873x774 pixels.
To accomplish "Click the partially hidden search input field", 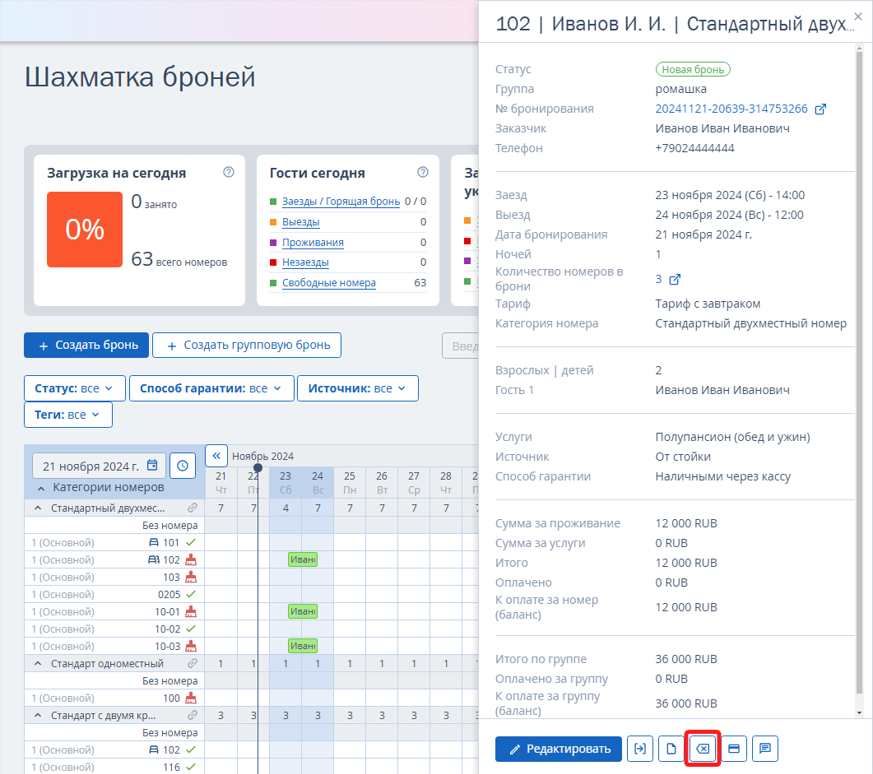I will (x=461, y=346).
